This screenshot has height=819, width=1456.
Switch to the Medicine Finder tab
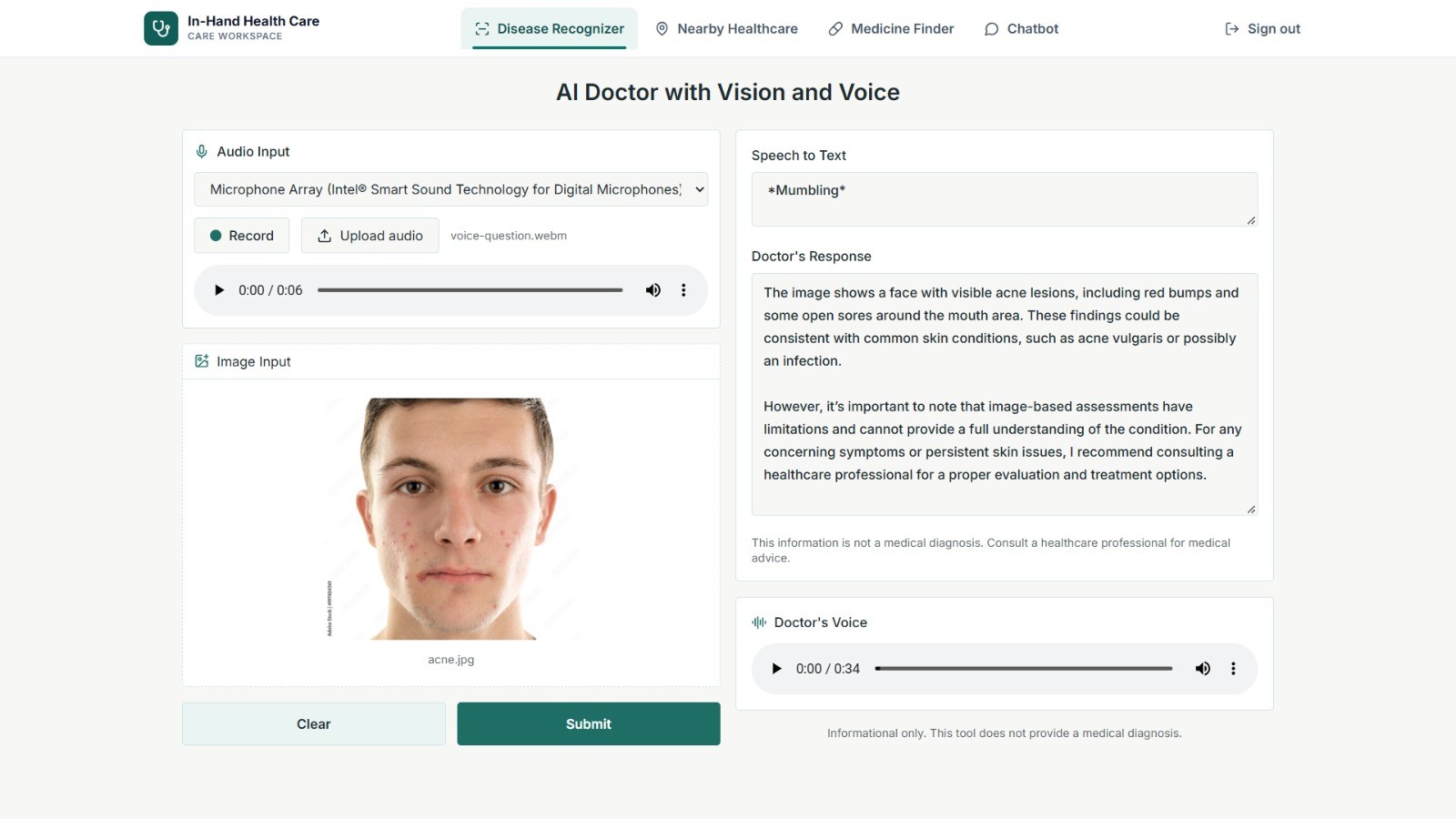[x=891, y=29]
